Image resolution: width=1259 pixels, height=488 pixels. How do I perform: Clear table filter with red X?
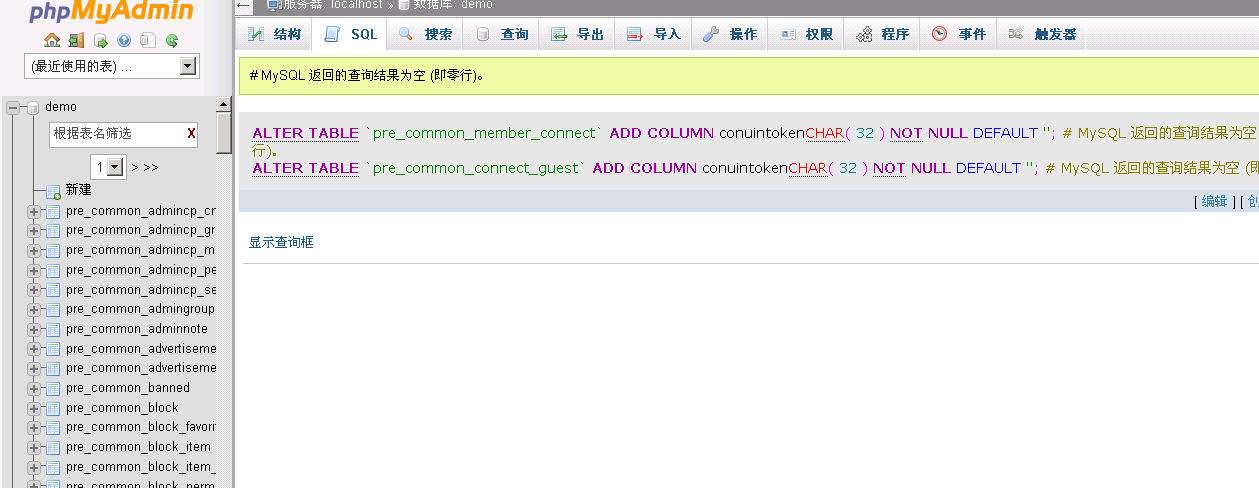point(191,133)
